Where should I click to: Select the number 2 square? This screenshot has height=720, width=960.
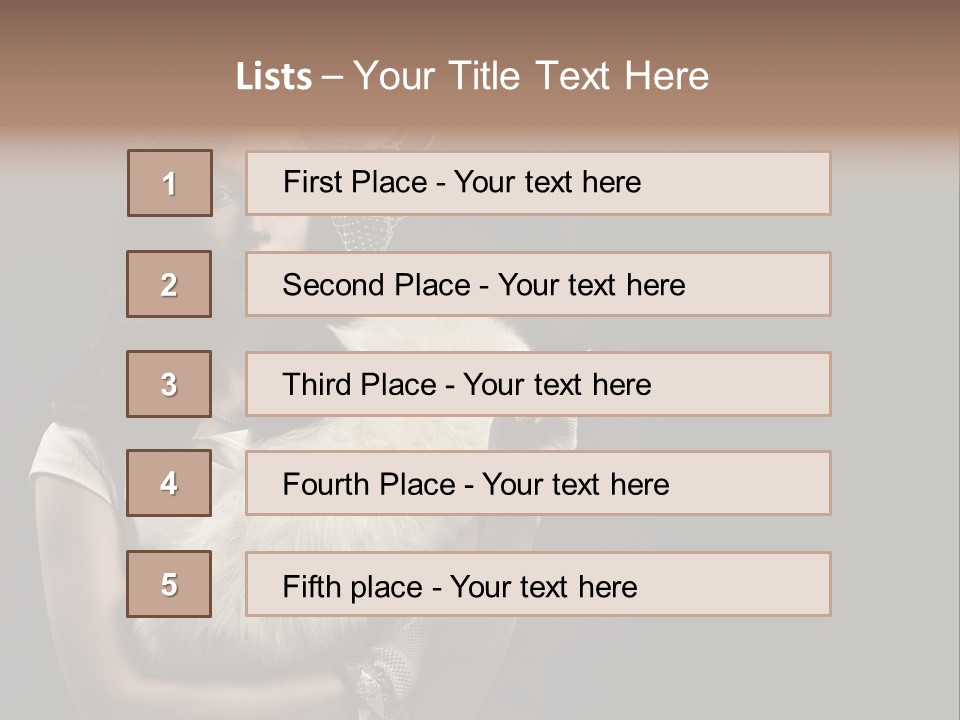click(x=169, y=284)
